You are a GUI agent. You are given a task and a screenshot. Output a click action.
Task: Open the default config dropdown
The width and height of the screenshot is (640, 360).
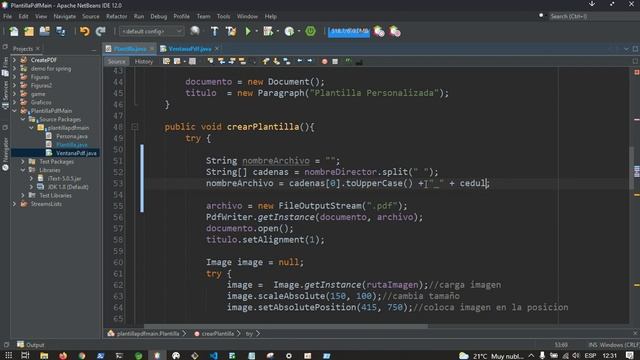151,31
